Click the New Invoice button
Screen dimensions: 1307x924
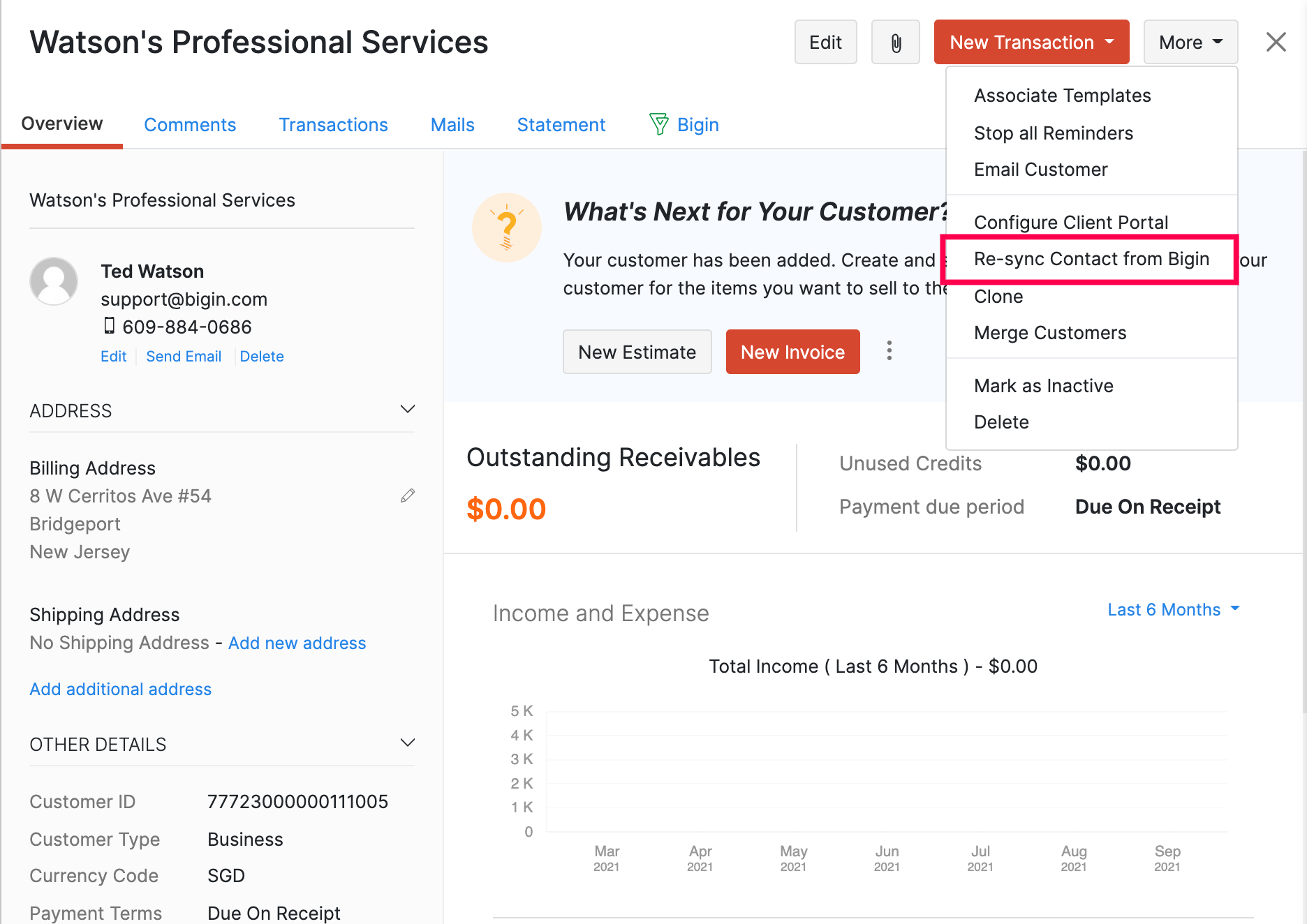point(792,352)
